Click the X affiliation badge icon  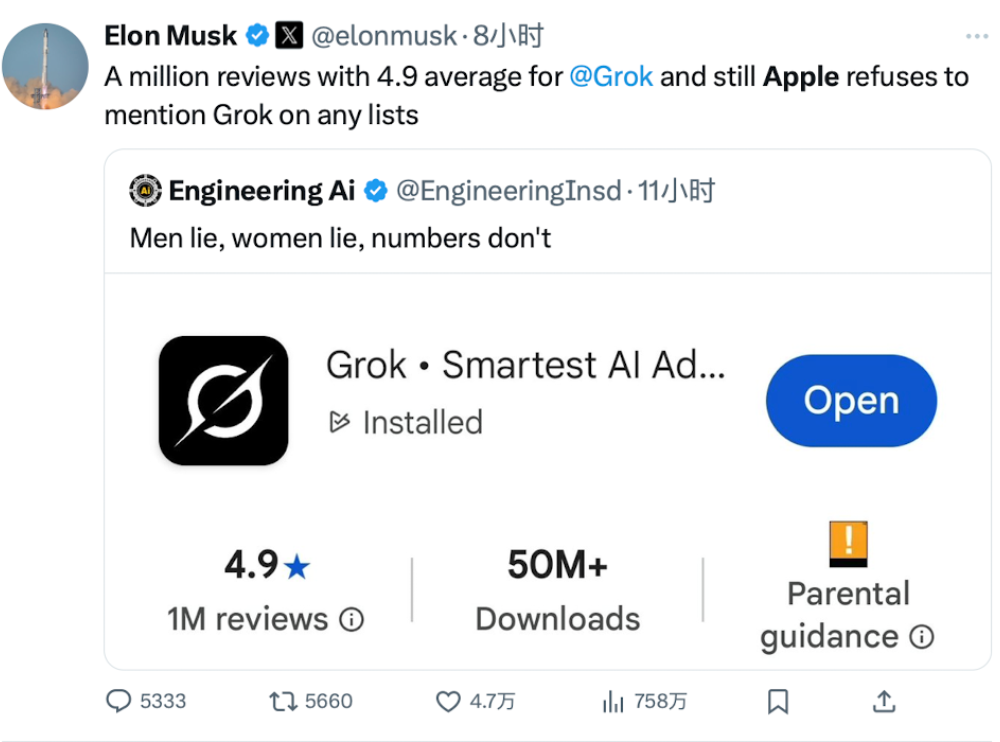pyautogui.click(x=289, y=35)
